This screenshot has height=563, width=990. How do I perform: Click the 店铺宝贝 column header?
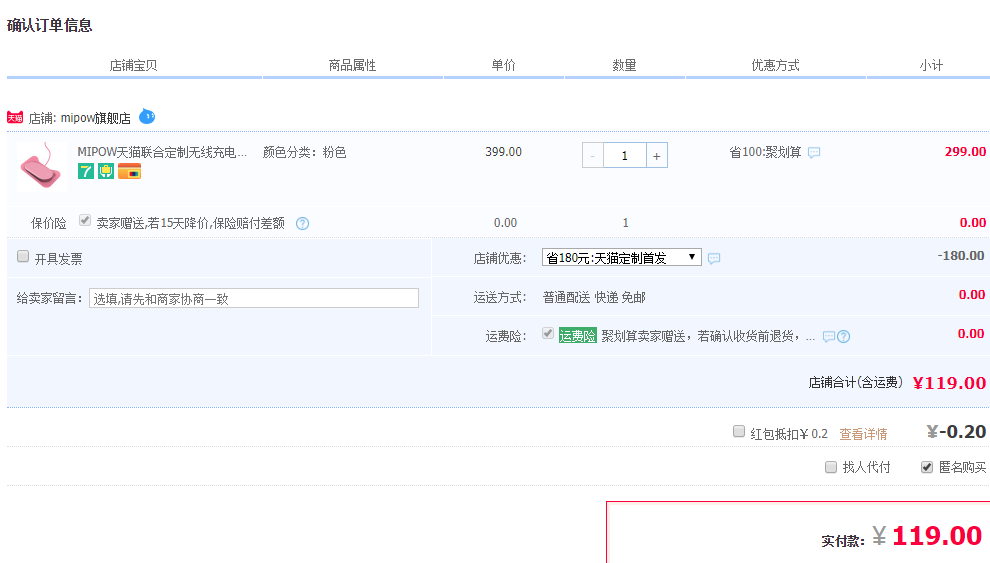coord(133,66)
